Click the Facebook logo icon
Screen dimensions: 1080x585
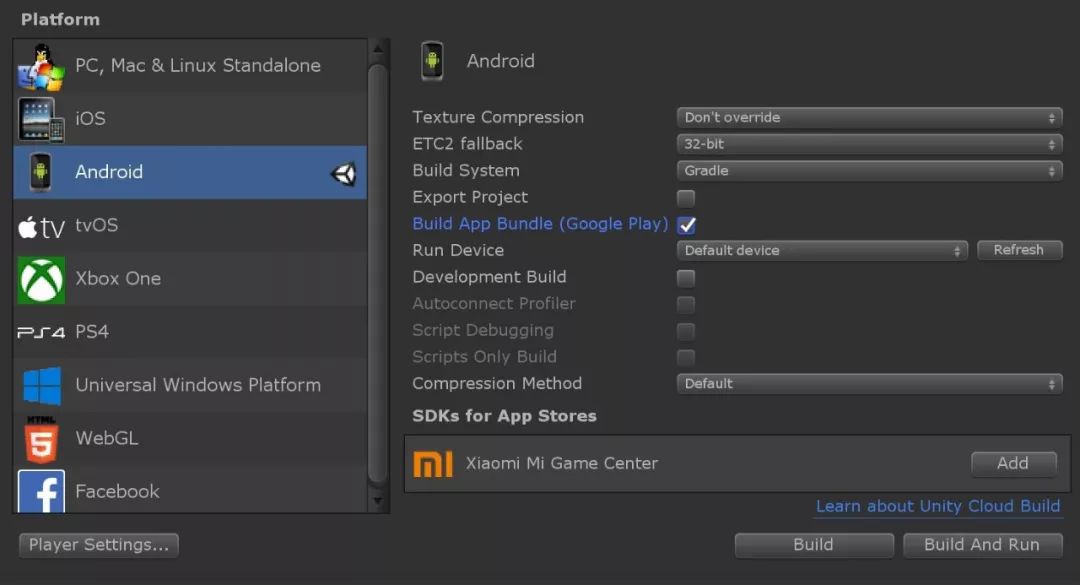[41, 491]
